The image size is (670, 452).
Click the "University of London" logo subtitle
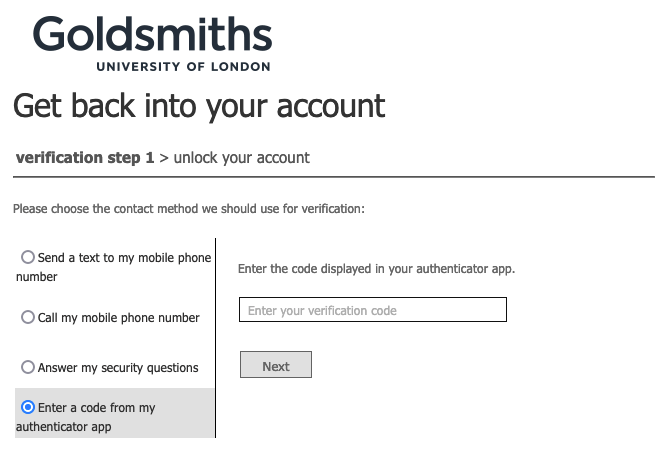click(183, 67)
